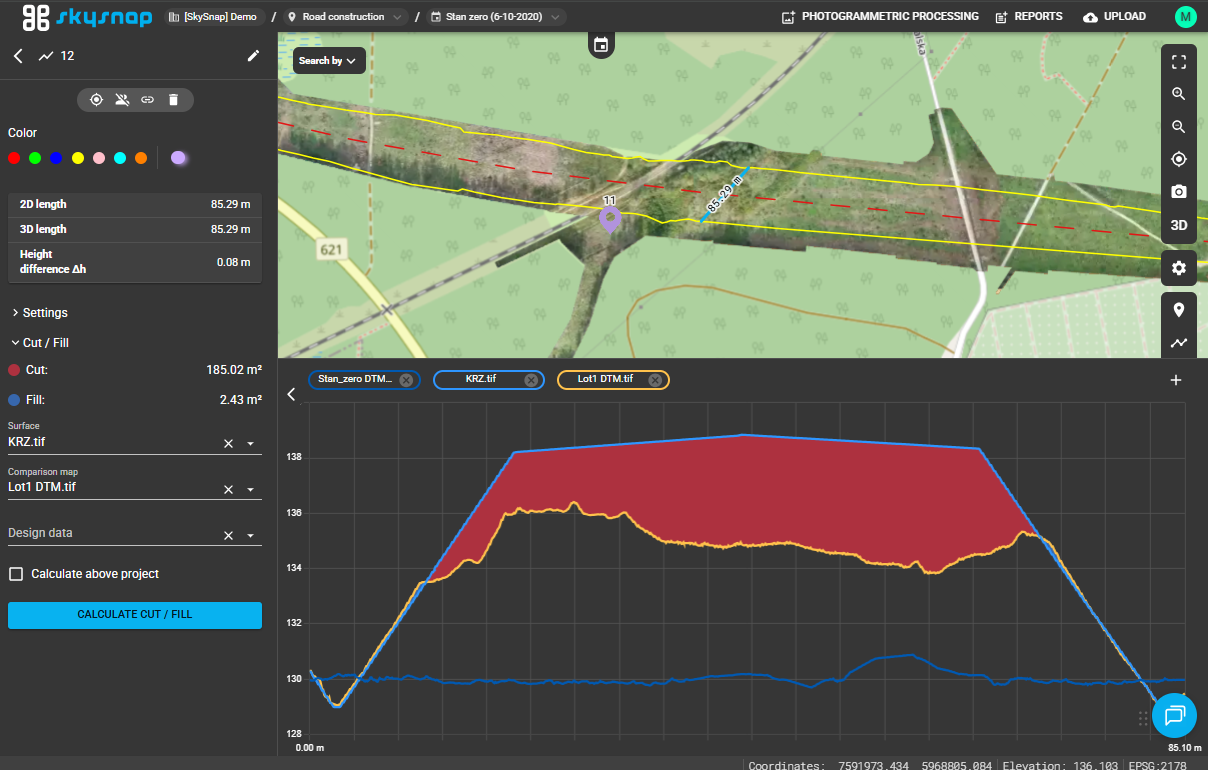
Task: Open Stan zero (6-10-2020) dataset dropdown
Action: (x=496, y=17)
